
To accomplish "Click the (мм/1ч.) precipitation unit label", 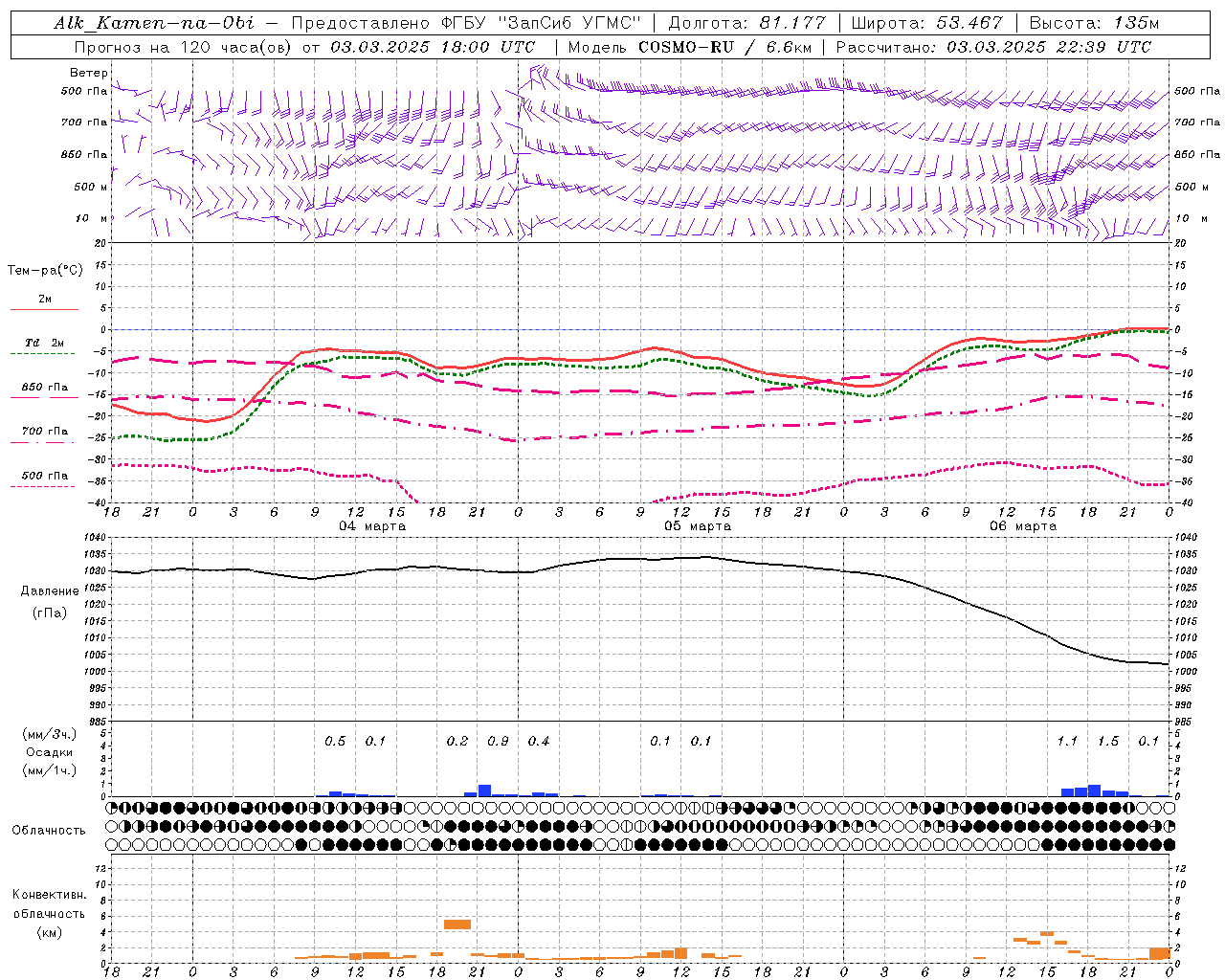I will tap(50, 770).
